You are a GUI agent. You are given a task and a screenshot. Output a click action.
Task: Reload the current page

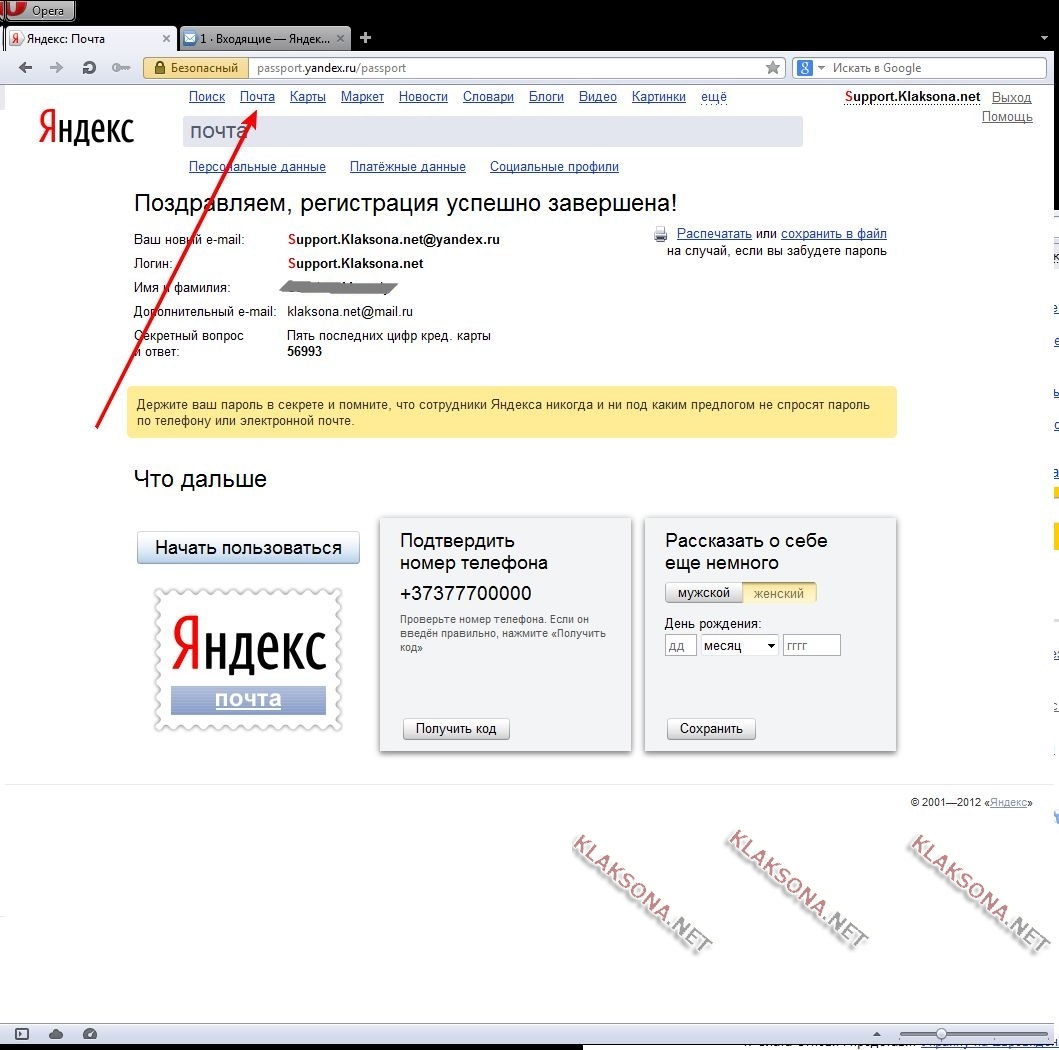click(x=88, y=68)
